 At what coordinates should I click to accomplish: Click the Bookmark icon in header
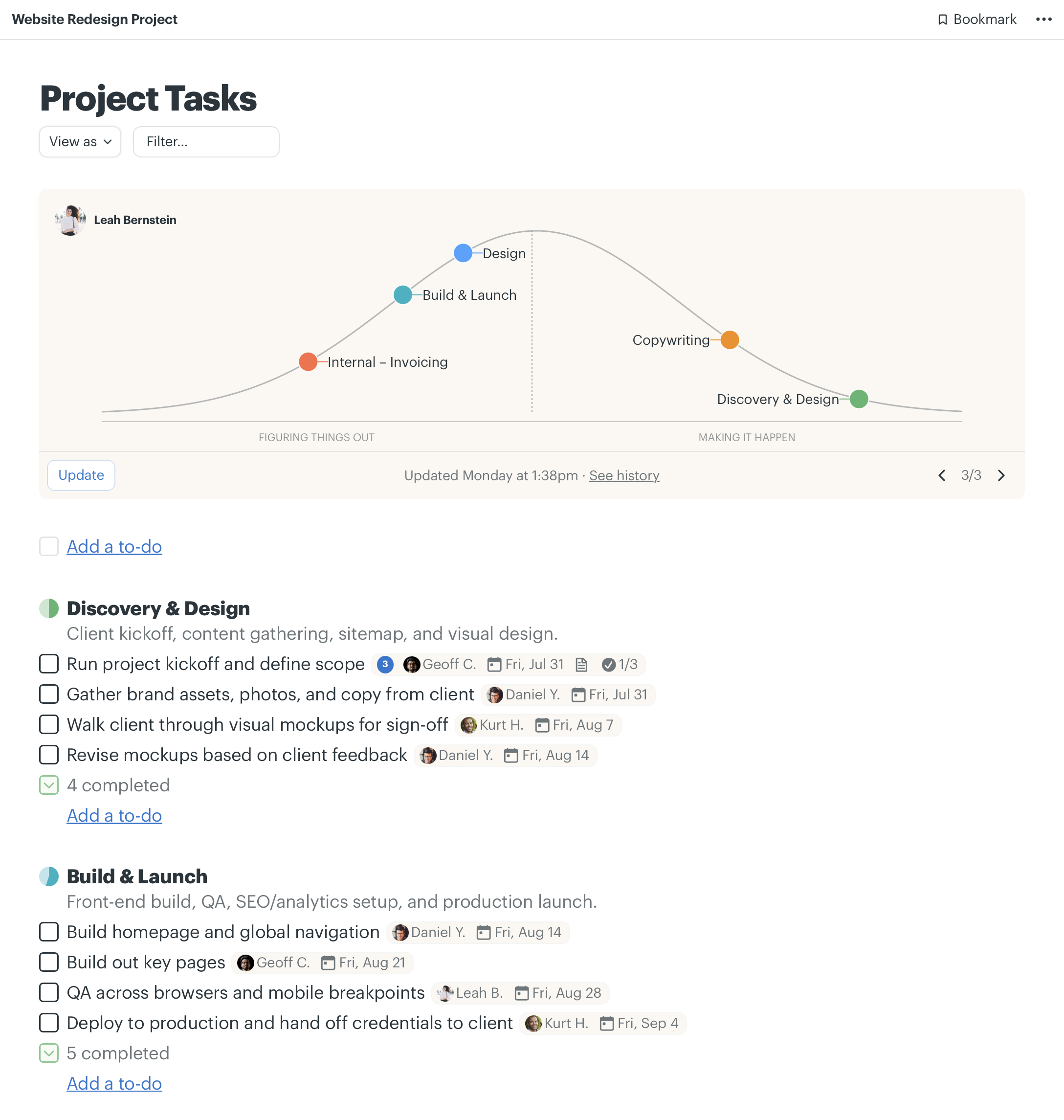(942, 20)
